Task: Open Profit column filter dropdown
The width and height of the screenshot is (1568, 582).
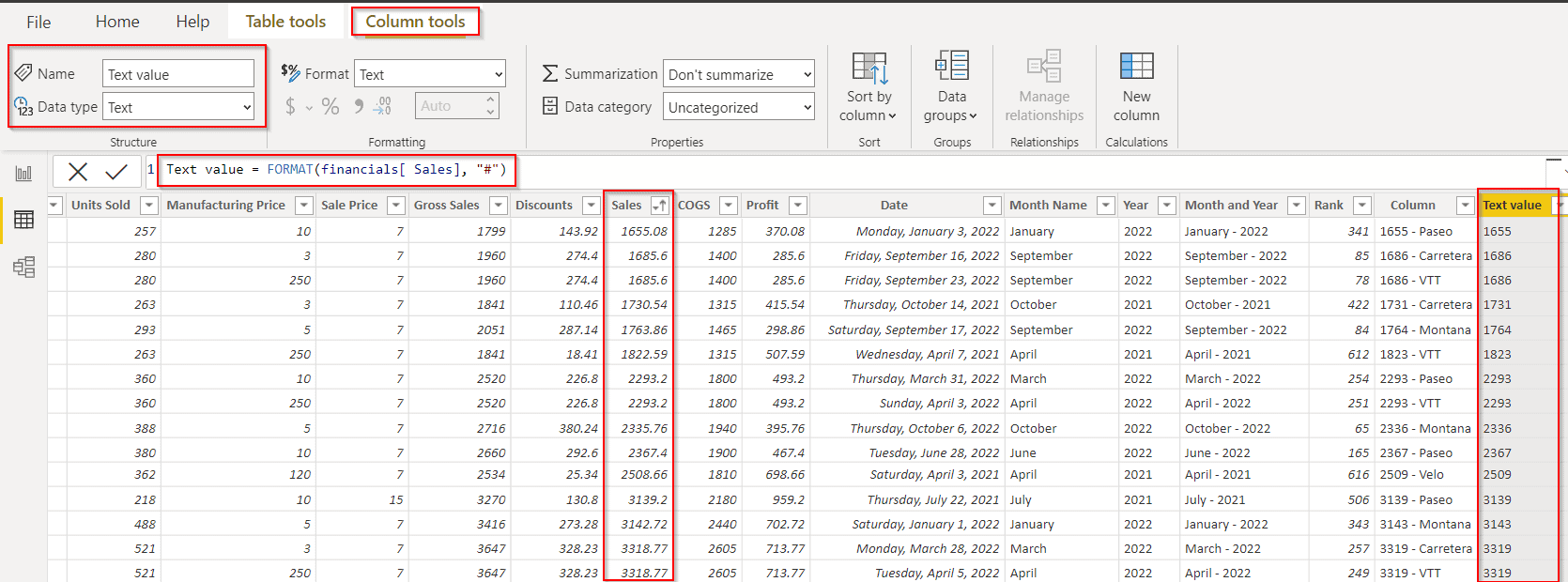Action: [x=798, y=205]
